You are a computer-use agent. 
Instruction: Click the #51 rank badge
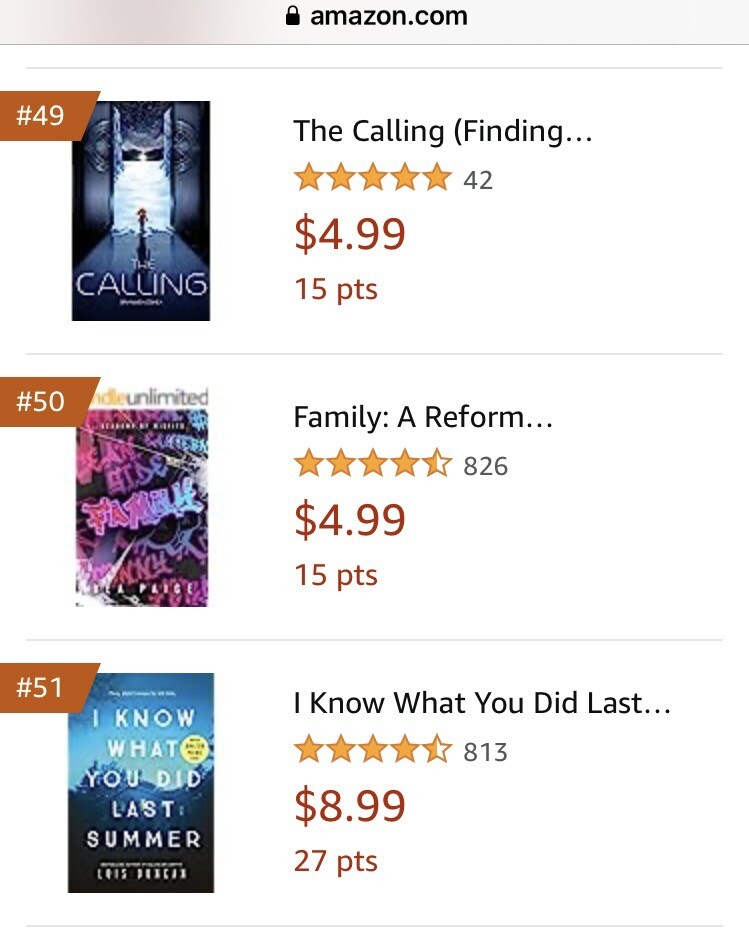point(42,688)
